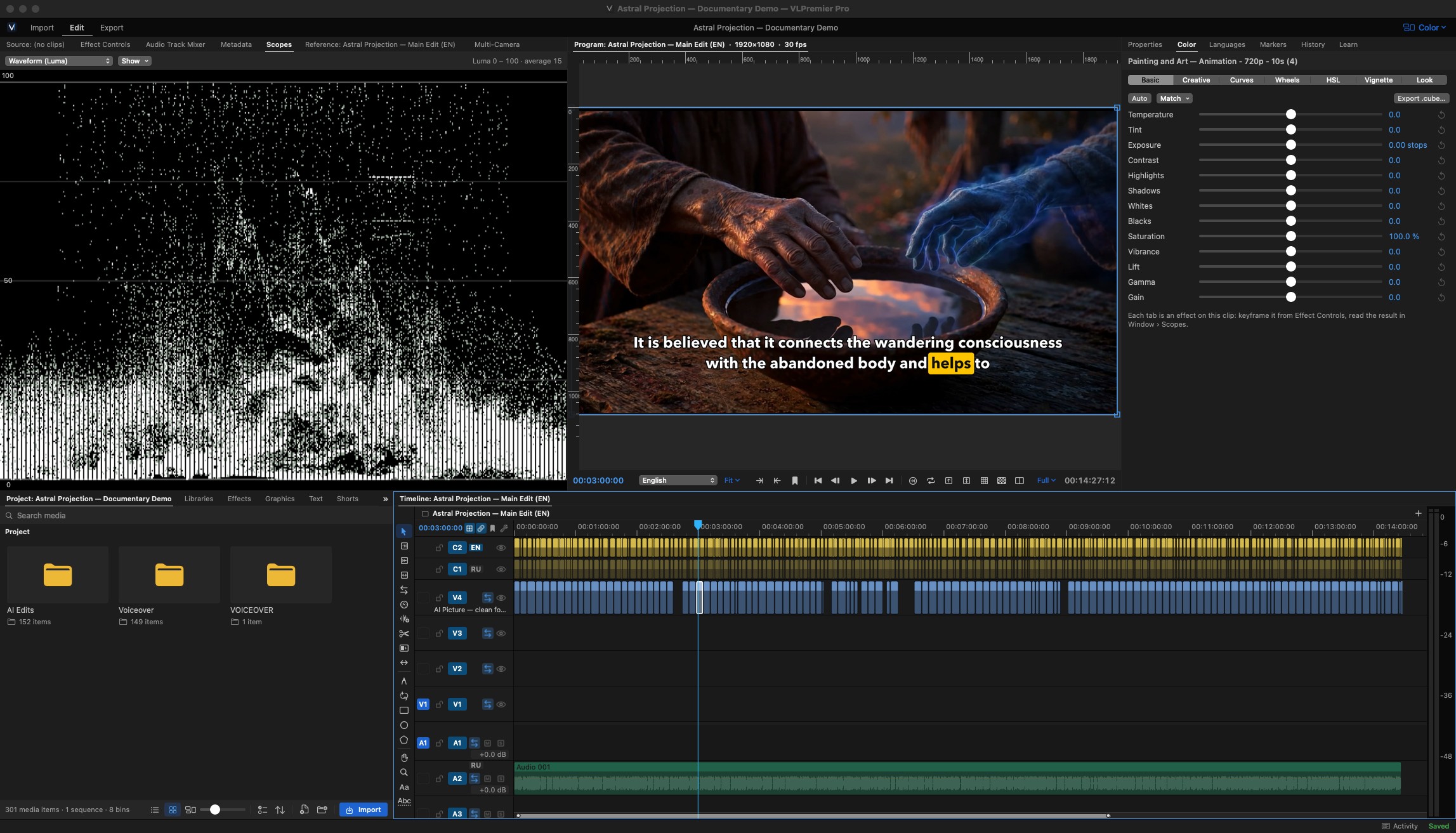Switch Project panel to icon grid view
This screenshot has width=1456, height=833.
[x=173, y=810]
